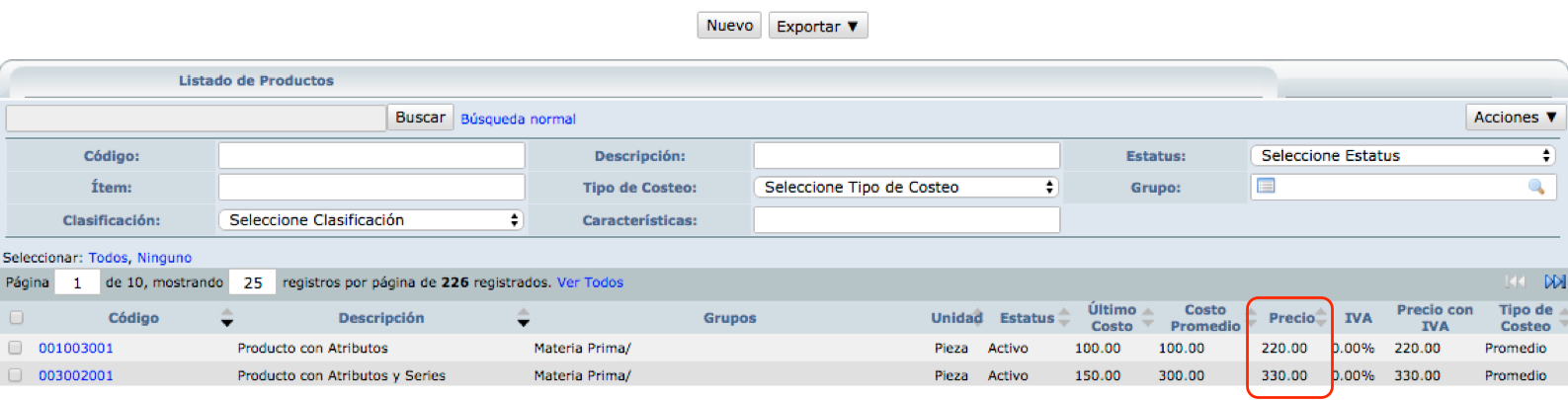The width and height of the screenshot is (1568, 400).
Task: Open the Seleccione Estatus dropdown
Action: pos(1403,156)
